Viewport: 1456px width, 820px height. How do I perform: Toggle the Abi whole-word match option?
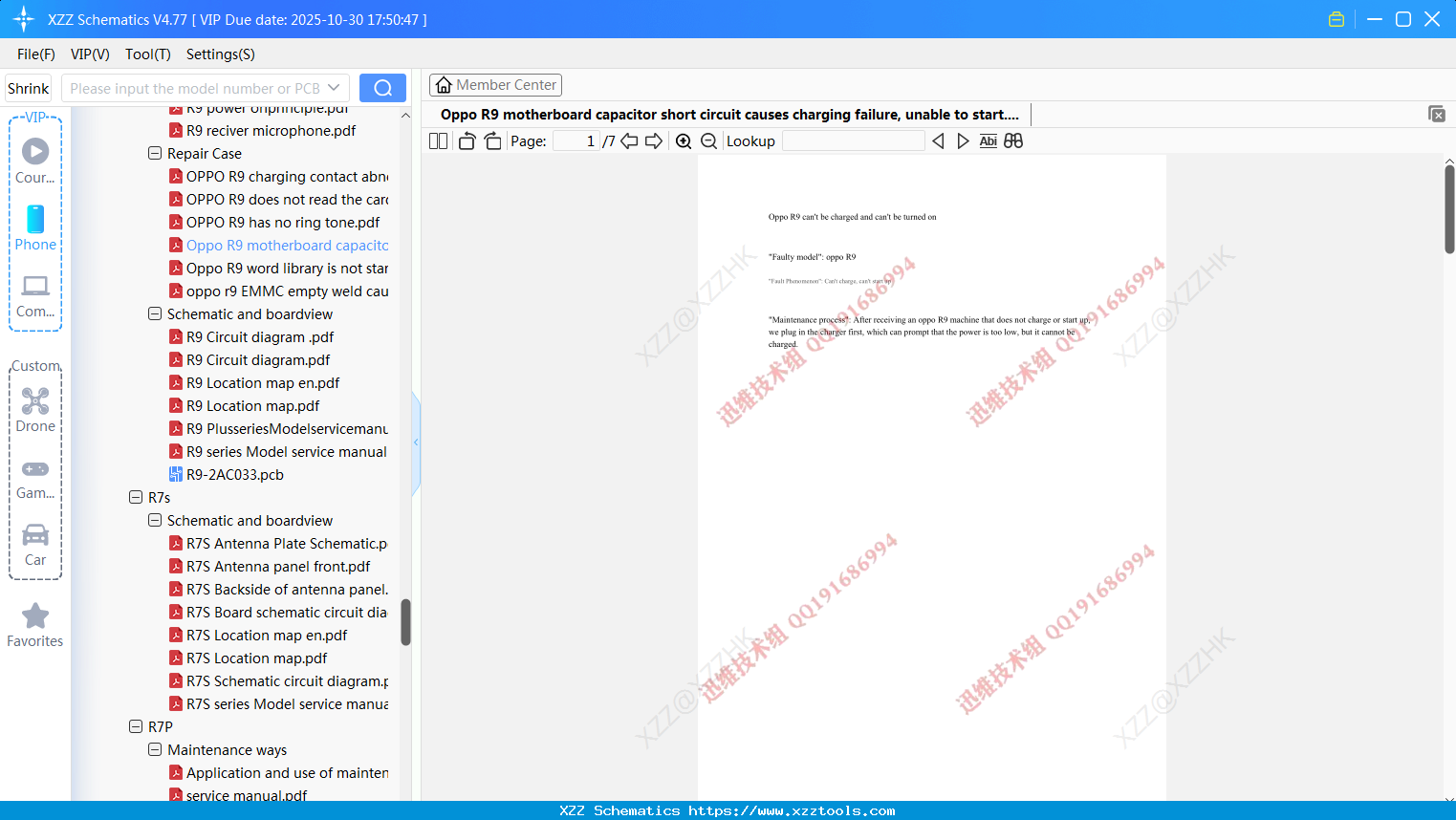coord(989,141)
